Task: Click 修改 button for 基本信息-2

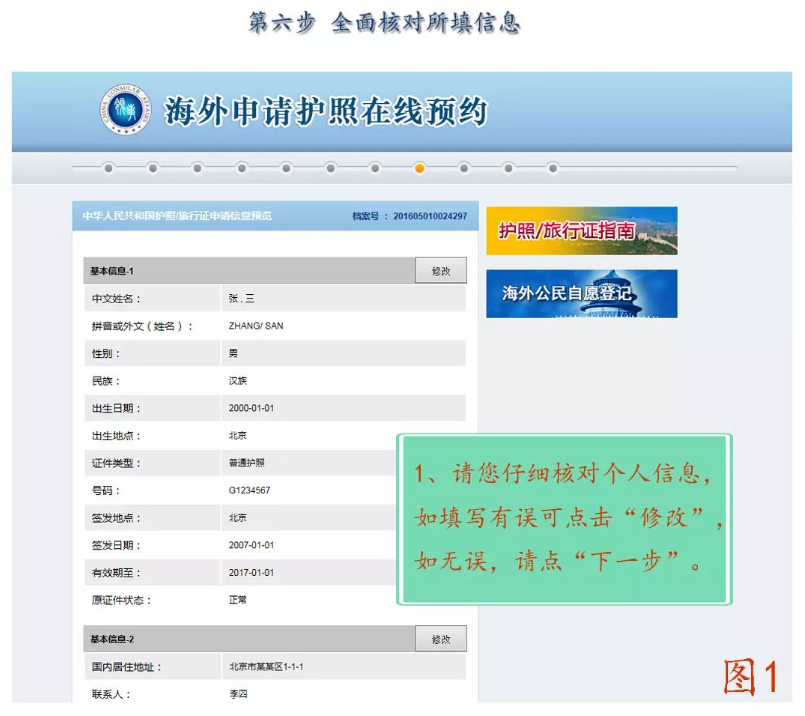Action: pos(441,639)
